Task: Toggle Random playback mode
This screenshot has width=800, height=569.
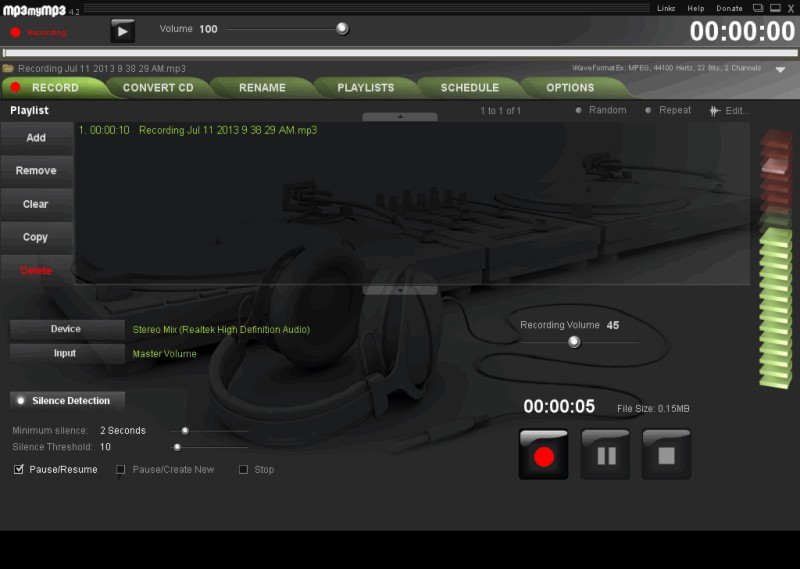Action: pos(579,111)
